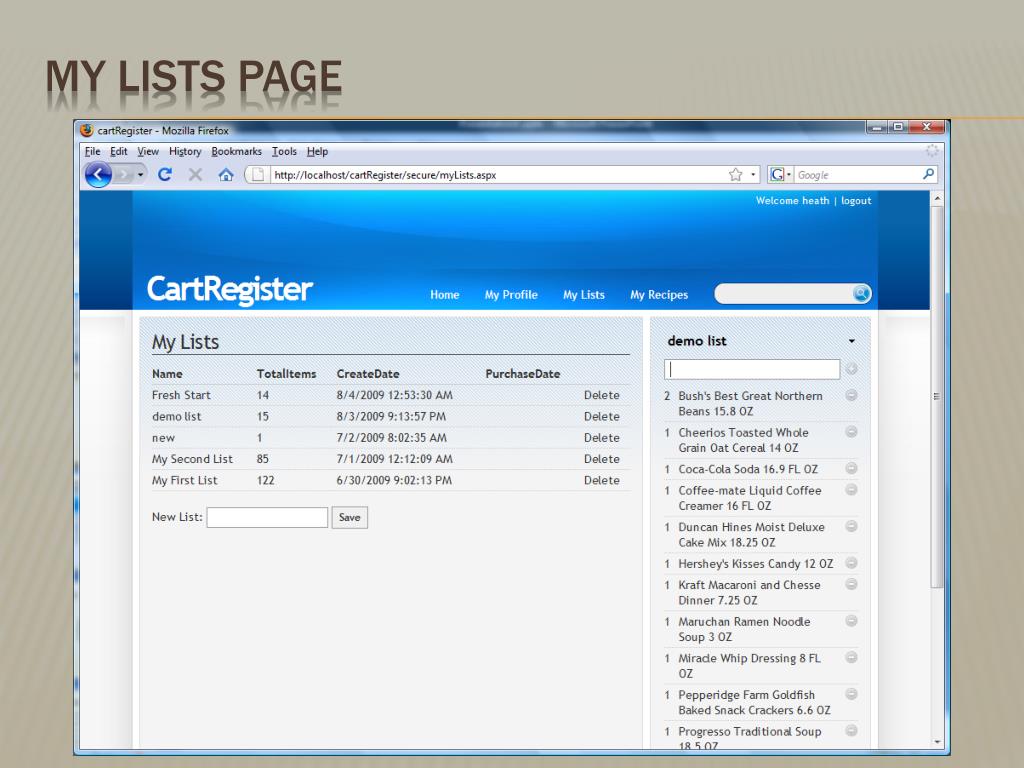1024x768 pixels.
Task: Click the New List name field
Action: 267,517
